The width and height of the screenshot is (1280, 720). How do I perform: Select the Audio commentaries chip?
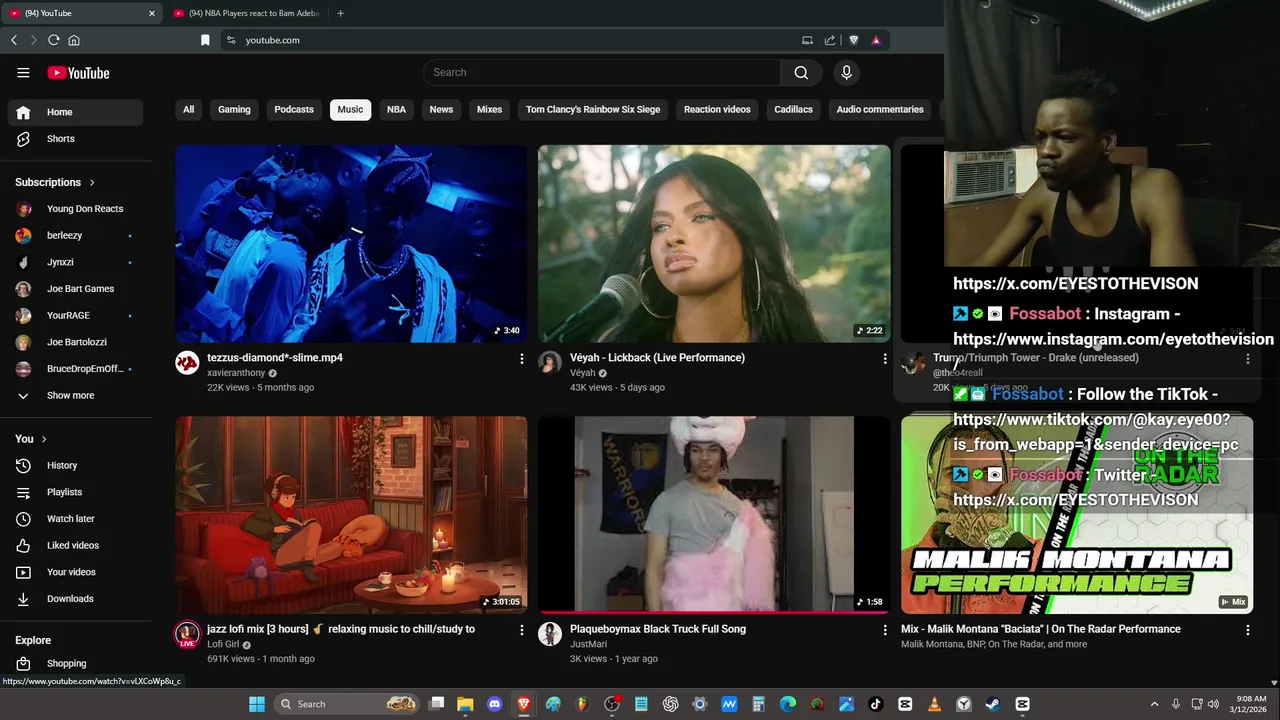click(880, 109)
